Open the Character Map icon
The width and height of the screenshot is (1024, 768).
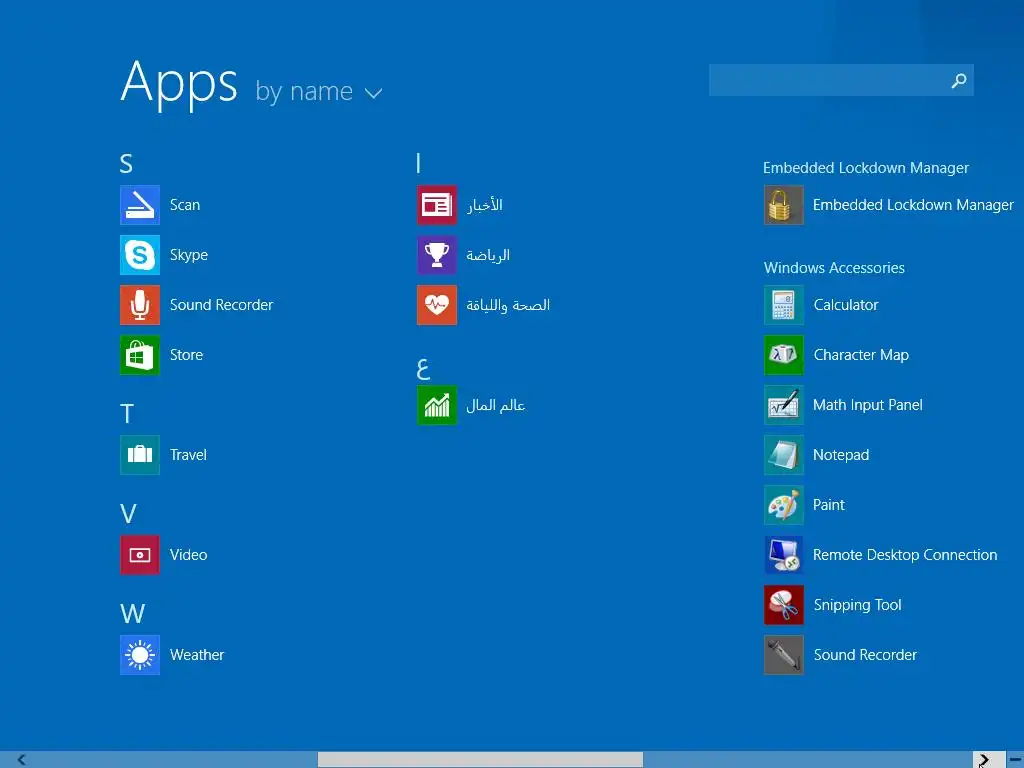tap(784, 355)
